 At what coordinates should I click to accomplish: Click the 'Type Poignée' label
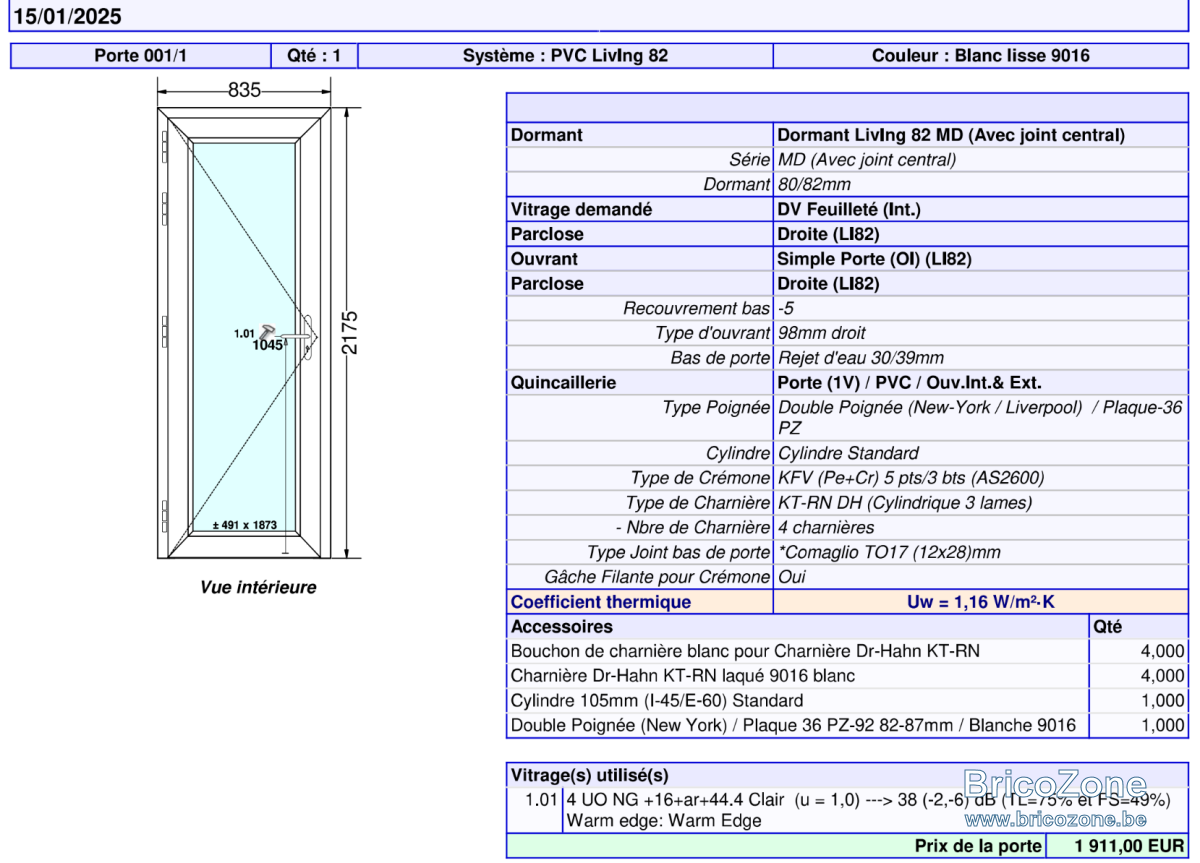coord(716,408)
